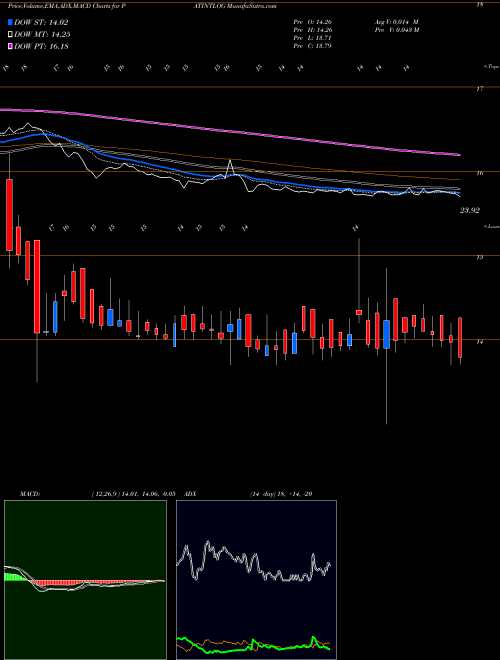Select the 'DOW MT: 14.25' legend text

click(42, 35)
